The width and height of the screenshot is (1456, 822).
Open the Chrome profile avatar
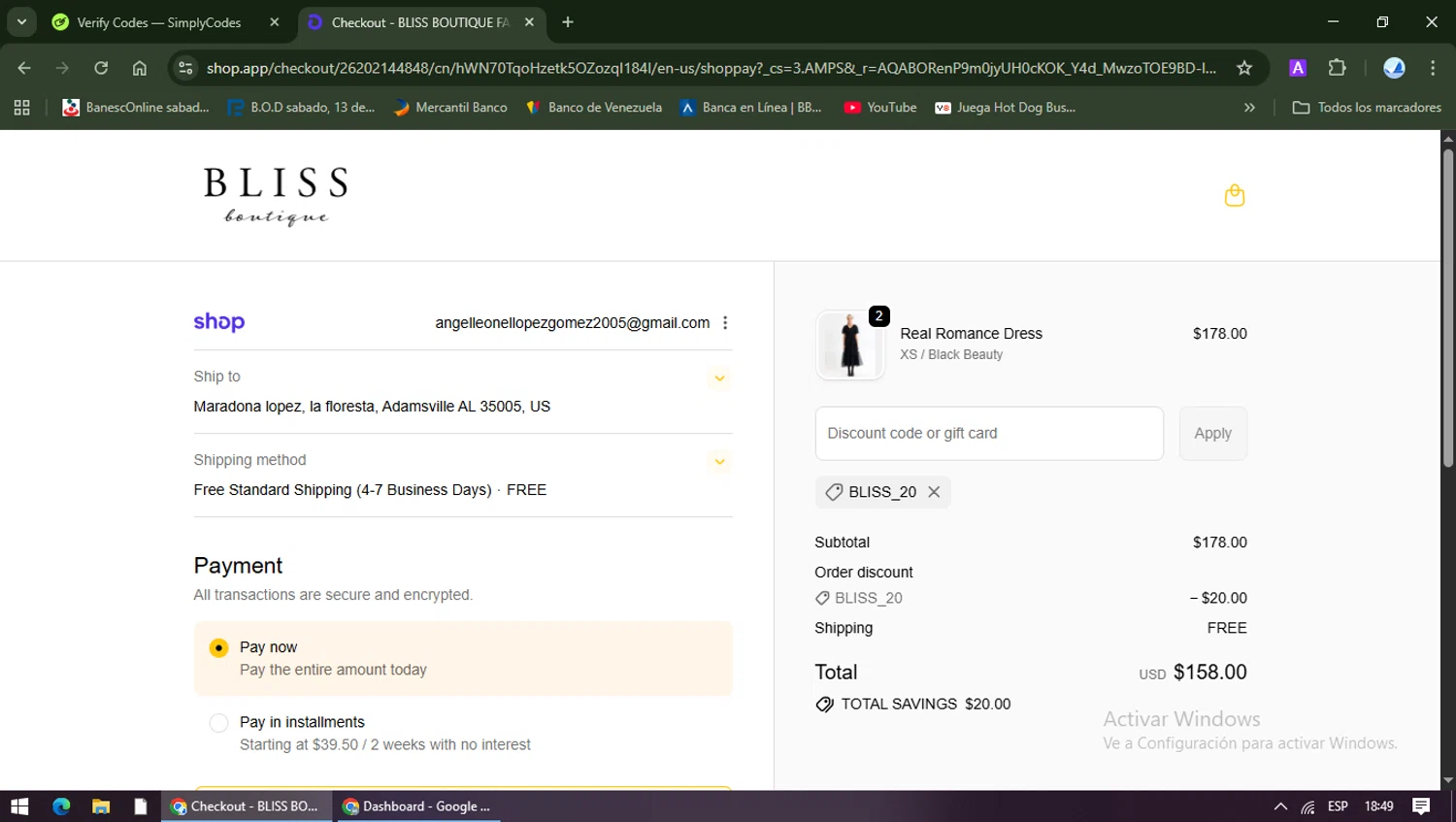click(x=1394, y=68)
